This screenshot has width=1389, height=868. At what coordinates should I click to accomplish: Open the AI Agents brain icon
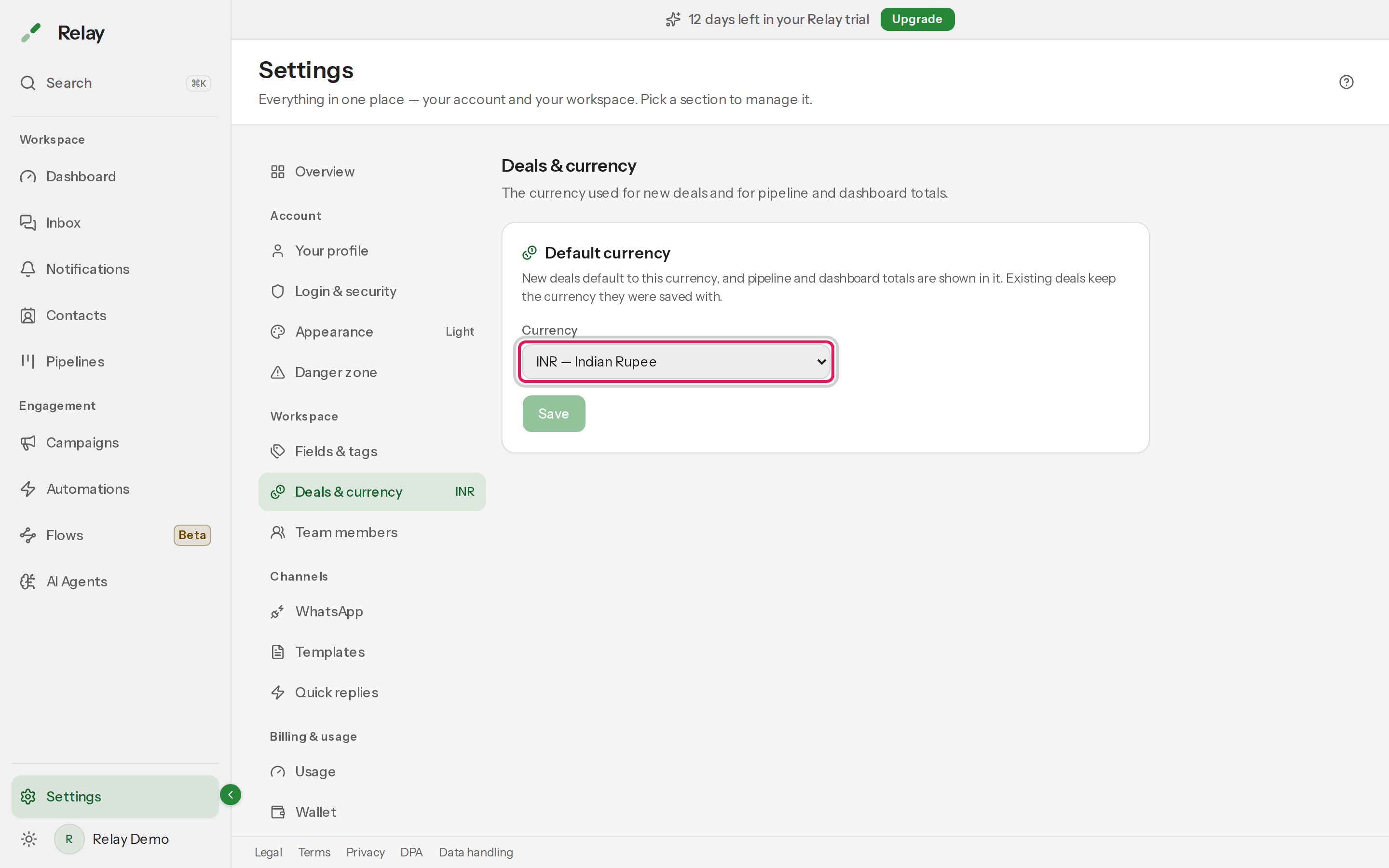point(27,582)
